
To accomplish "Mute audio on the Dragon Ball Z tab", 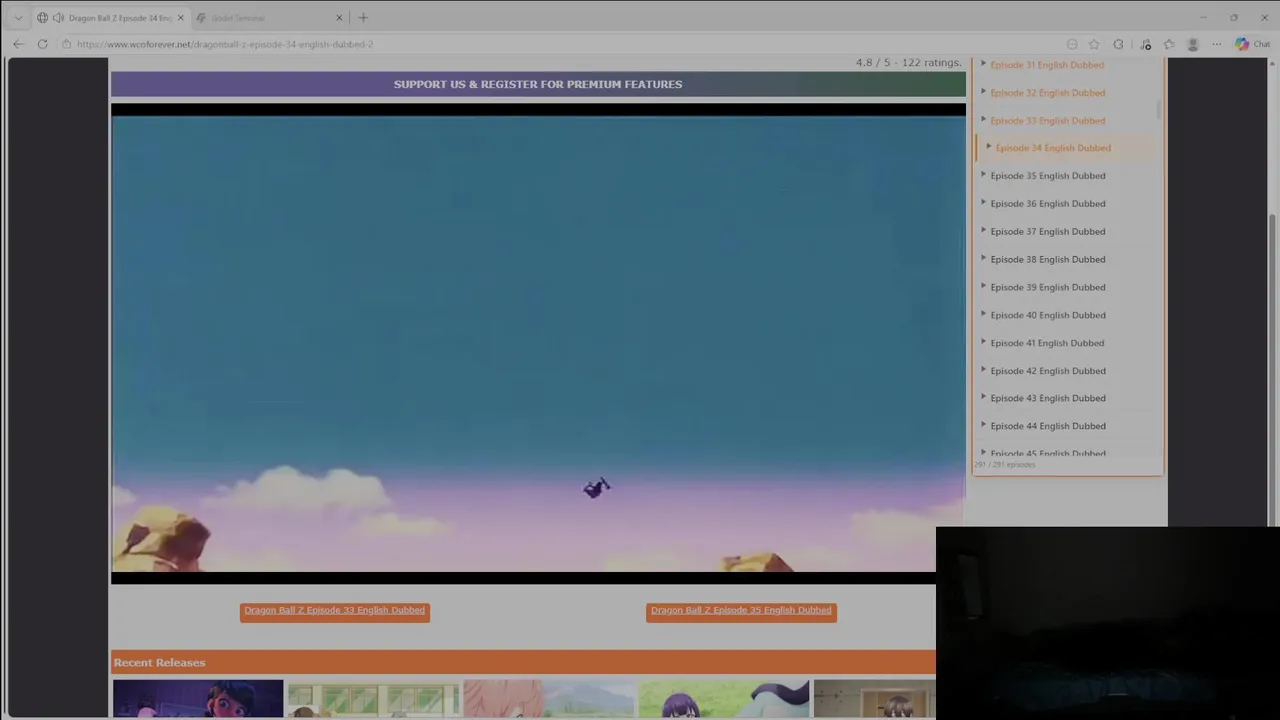I will click(x=58, y=18).
